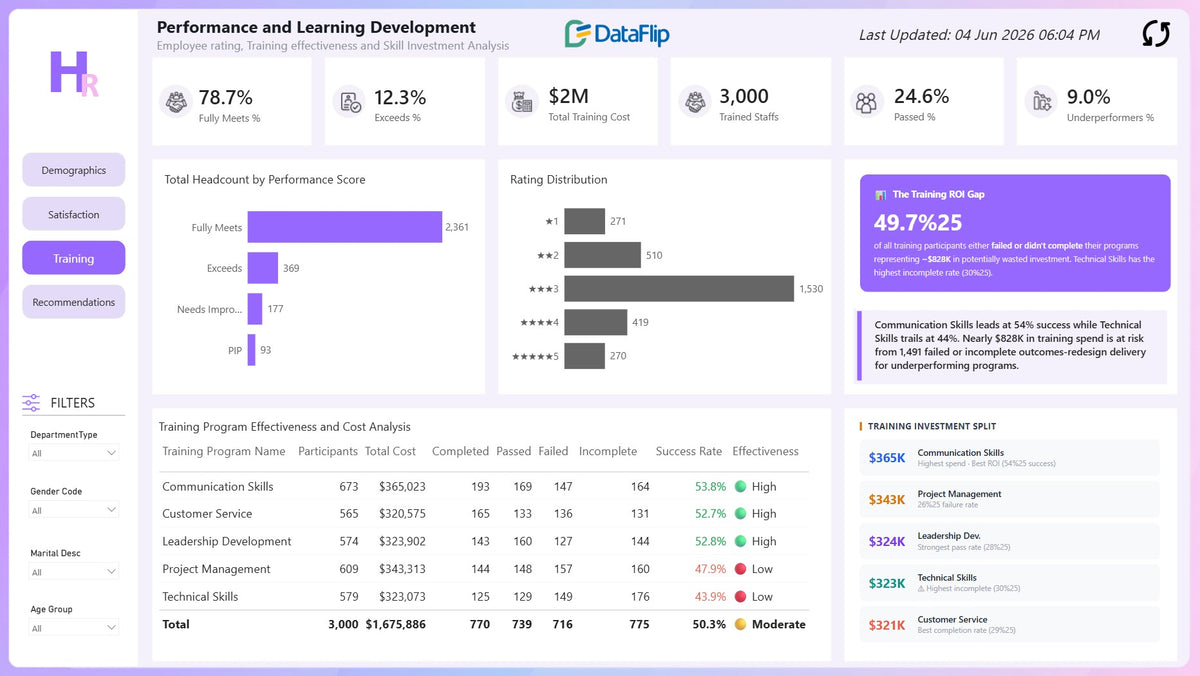
Task: Click the four-star rating bar
Action: pyautogui.click(x=596, y=322)
